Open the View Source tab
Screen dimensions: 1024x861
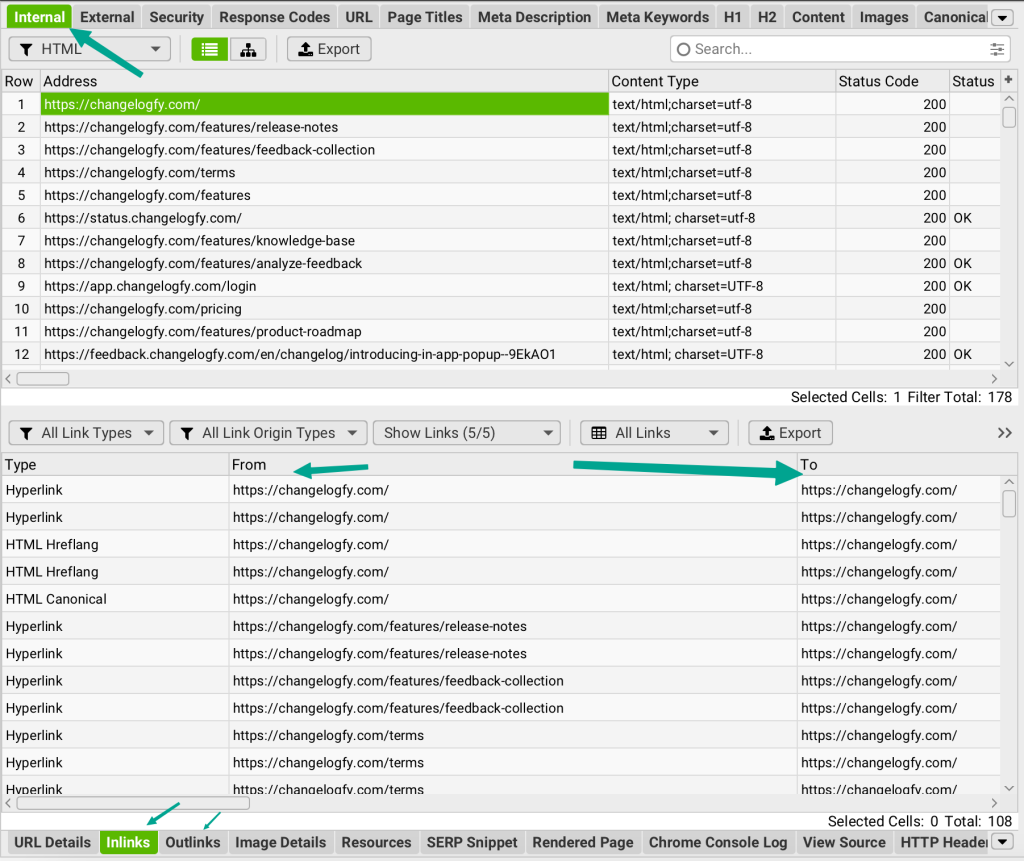[x=844, y=842]
